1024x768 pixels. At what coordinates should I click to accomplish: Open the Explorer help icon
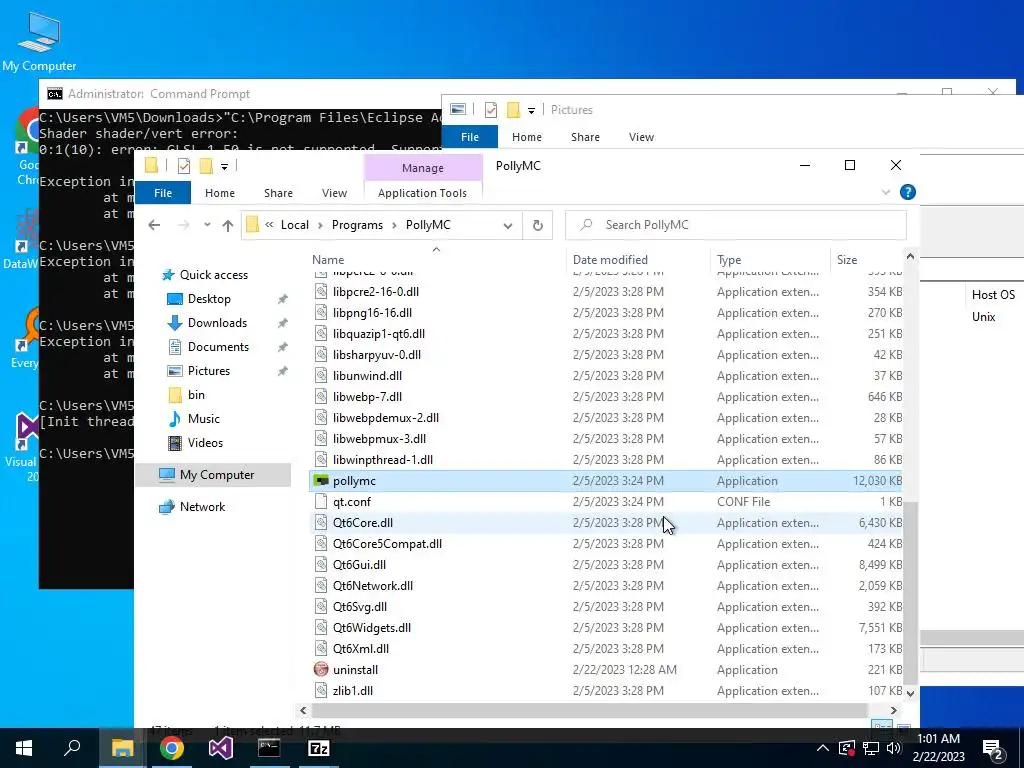click(x=907, y=192)
